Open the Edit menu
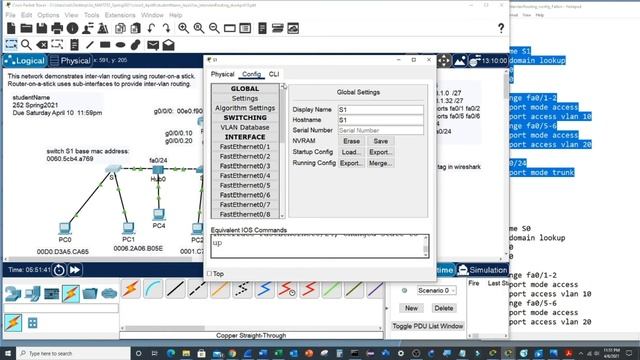 (x=27, y=15)
